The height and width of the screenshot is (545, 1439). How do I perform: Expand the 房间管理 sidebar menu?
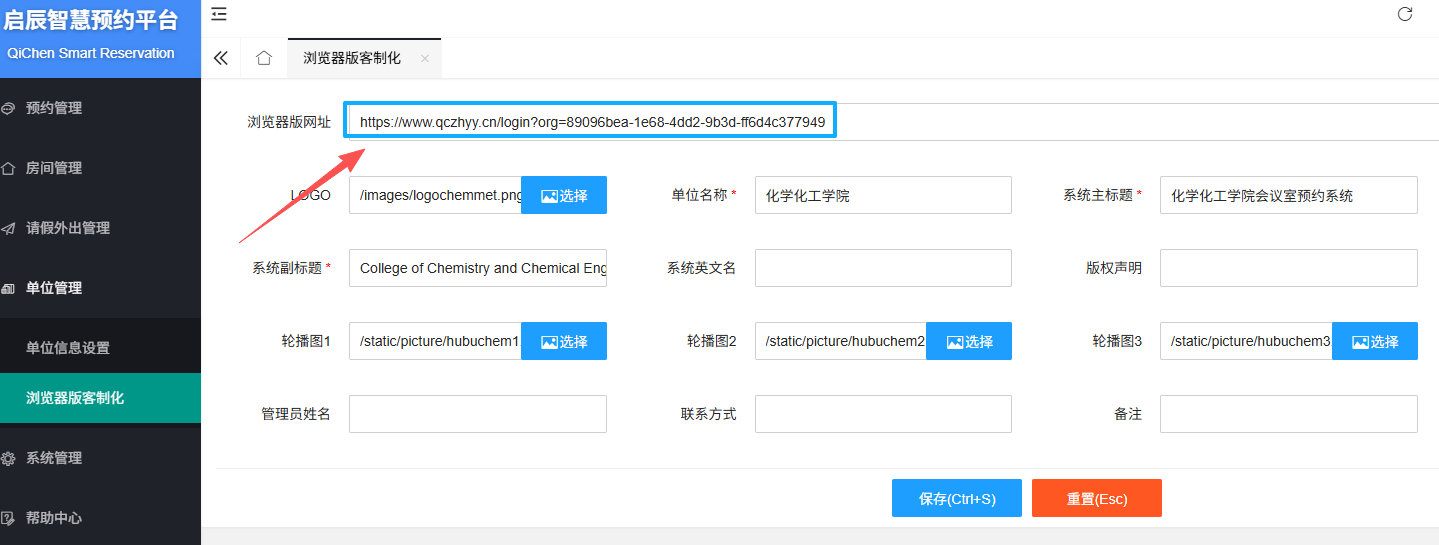tap(54, 168)
